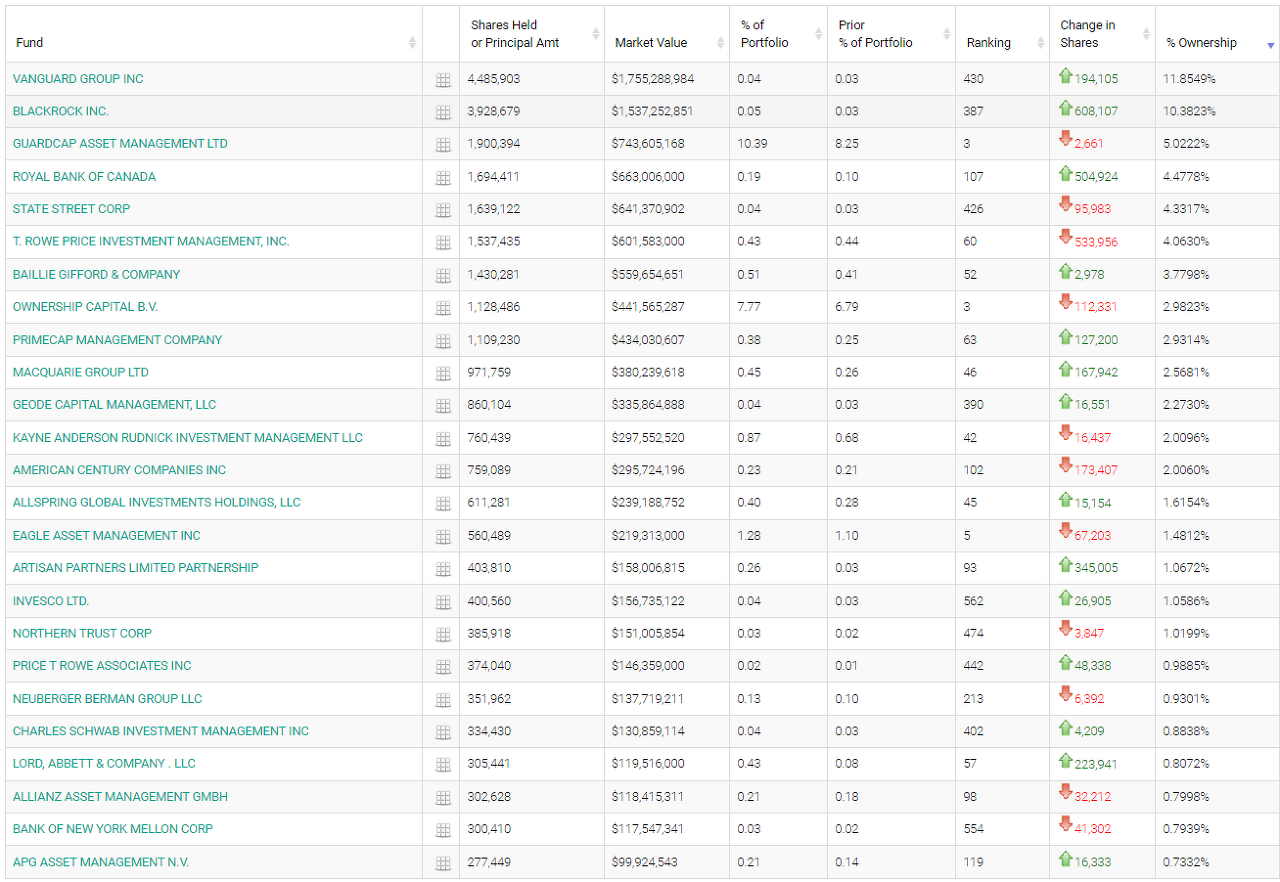Open STATE STREET CORP fund link

71,209
